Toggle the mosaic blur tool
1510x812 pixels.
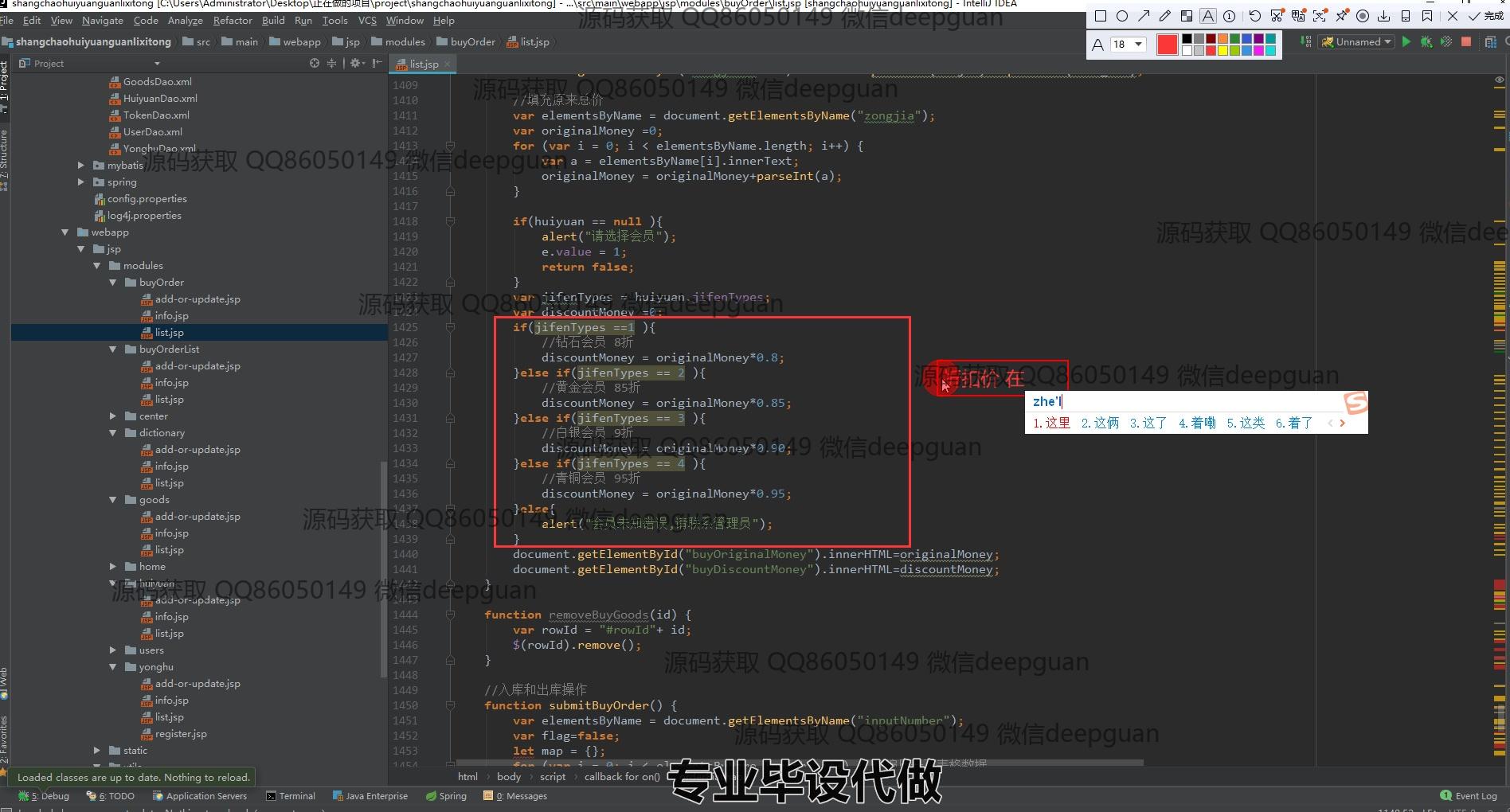(x=1187, y=16)
